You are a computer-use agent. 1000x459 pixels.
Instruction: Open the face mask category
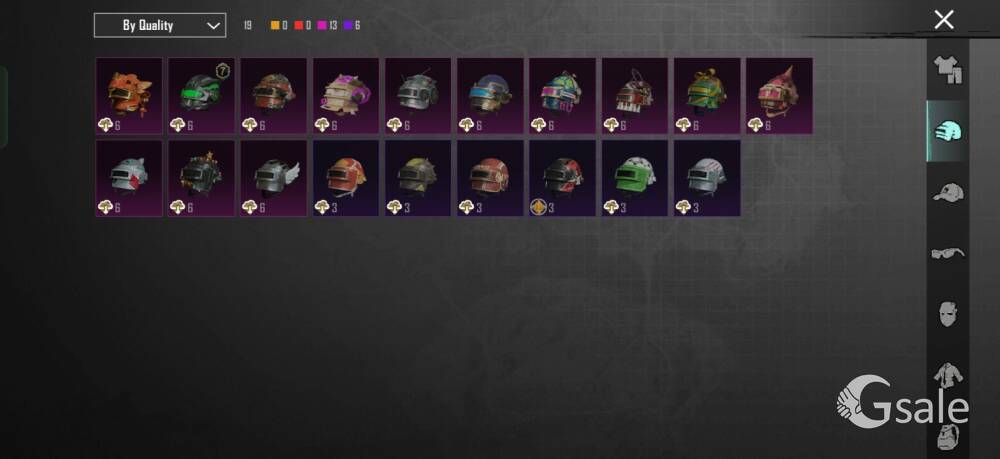(948, 314)
